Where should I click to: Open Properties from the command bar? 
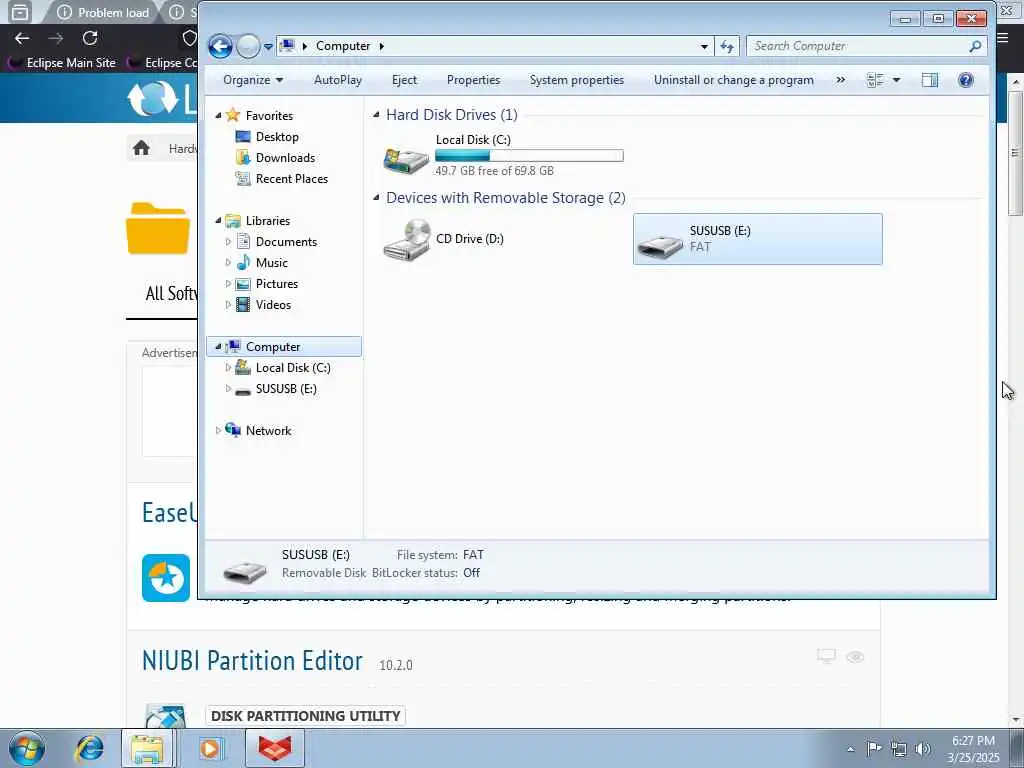click(x=473, y=80)
